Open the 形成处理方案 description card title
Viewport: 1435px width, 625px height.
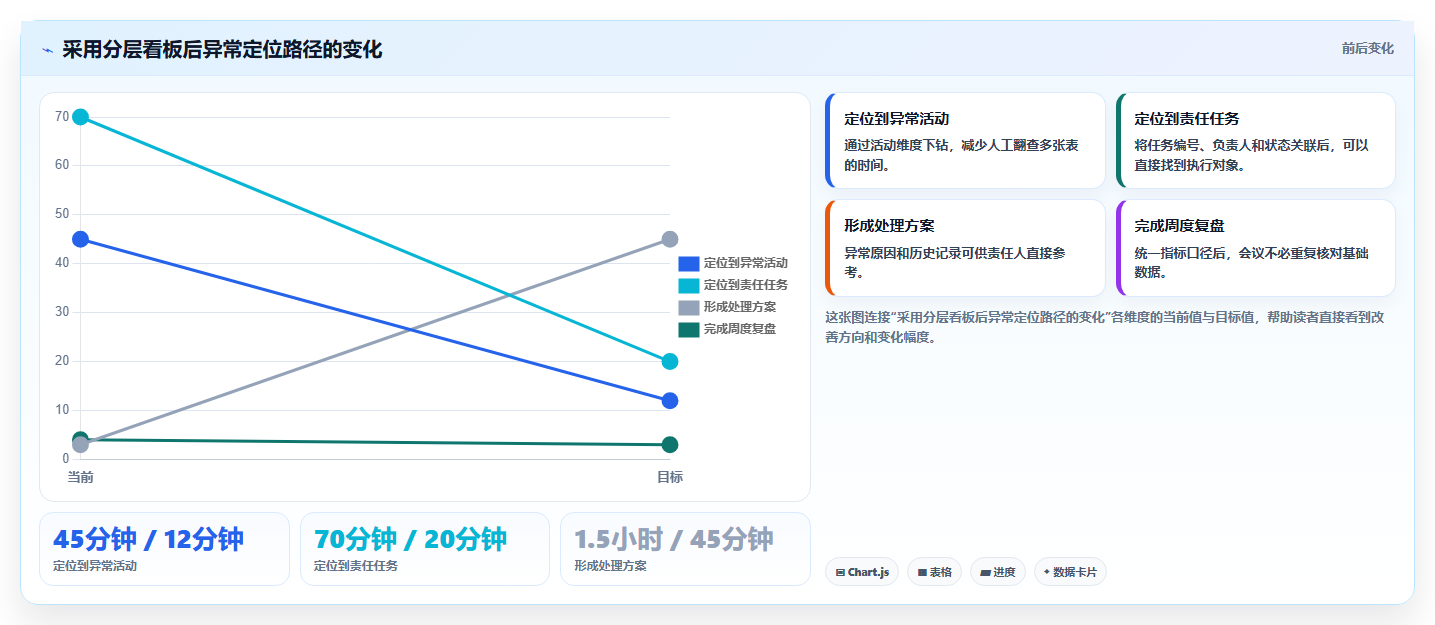[889, 225]
